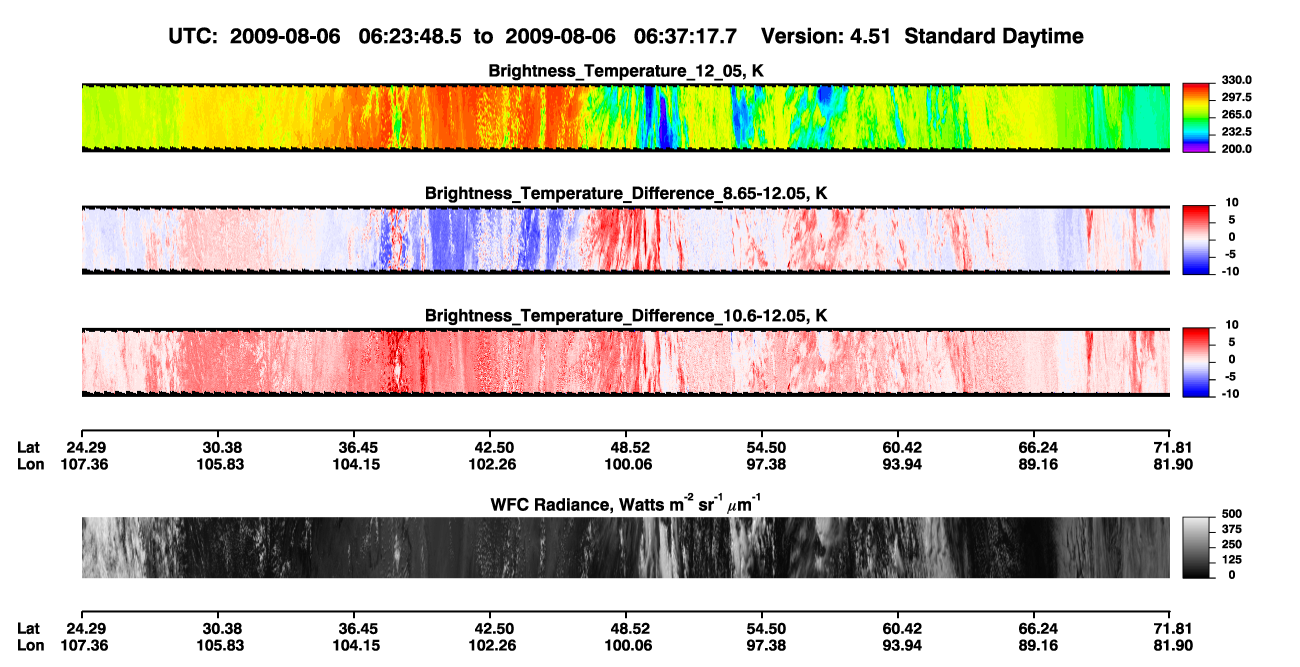Click the red-blue colorbar of the 10.6-12.05 panel
The height and width of the screenshot is (667, 1300).
[1195, 363]
